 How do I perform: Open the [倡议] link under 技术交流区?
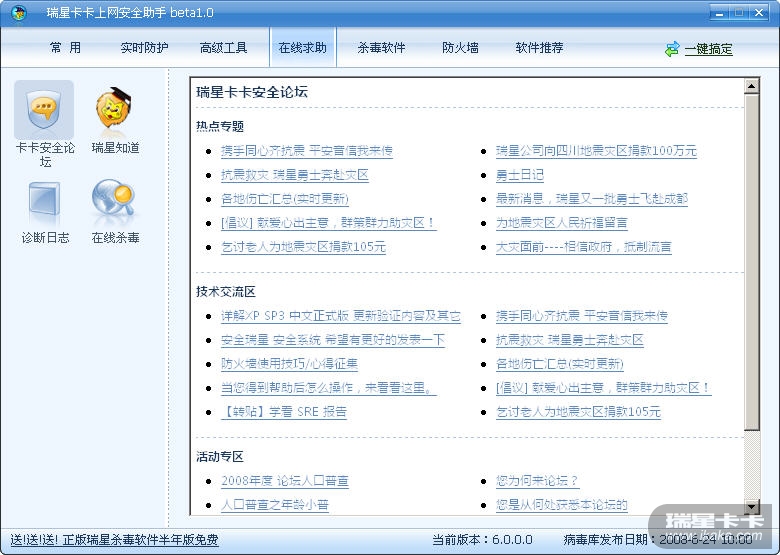click(x=603, y=387)
